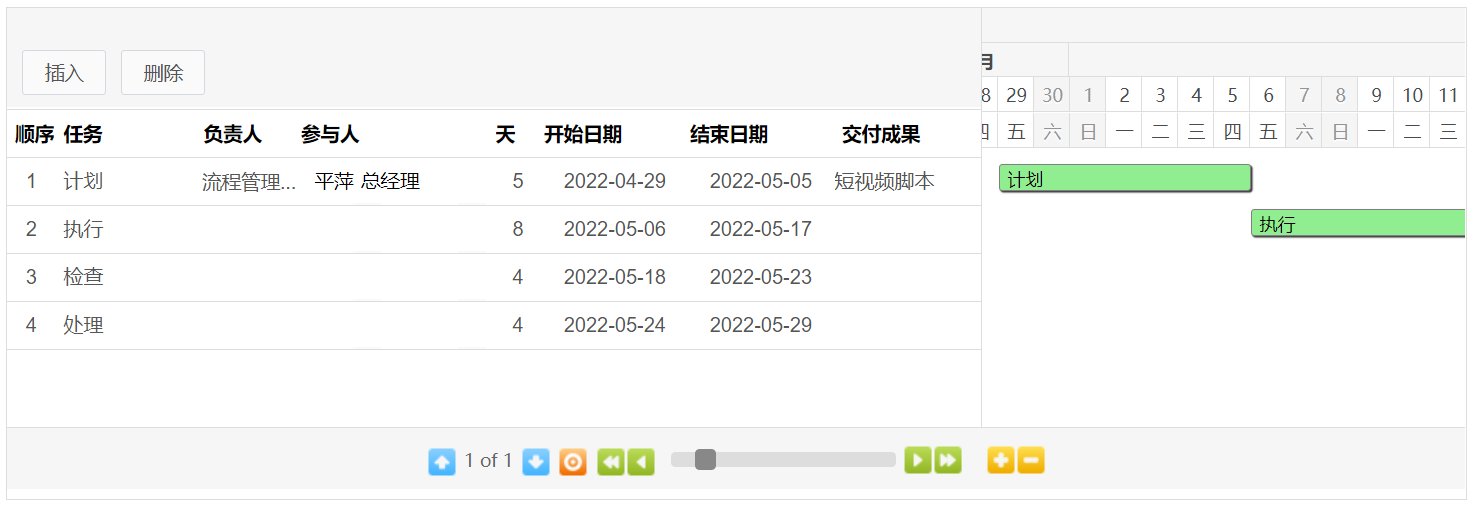Click start date 2022-05-24
Image resolution: width=1475 pixels, height=508 pixels.
(615, 325)
